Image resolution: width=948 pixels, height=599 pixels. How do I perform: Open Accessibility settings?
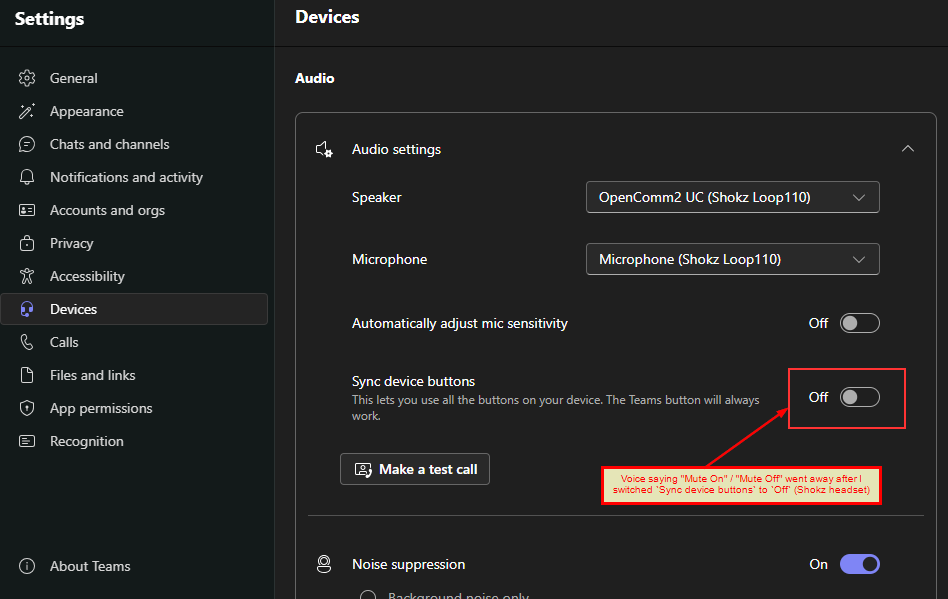point(134,276)
